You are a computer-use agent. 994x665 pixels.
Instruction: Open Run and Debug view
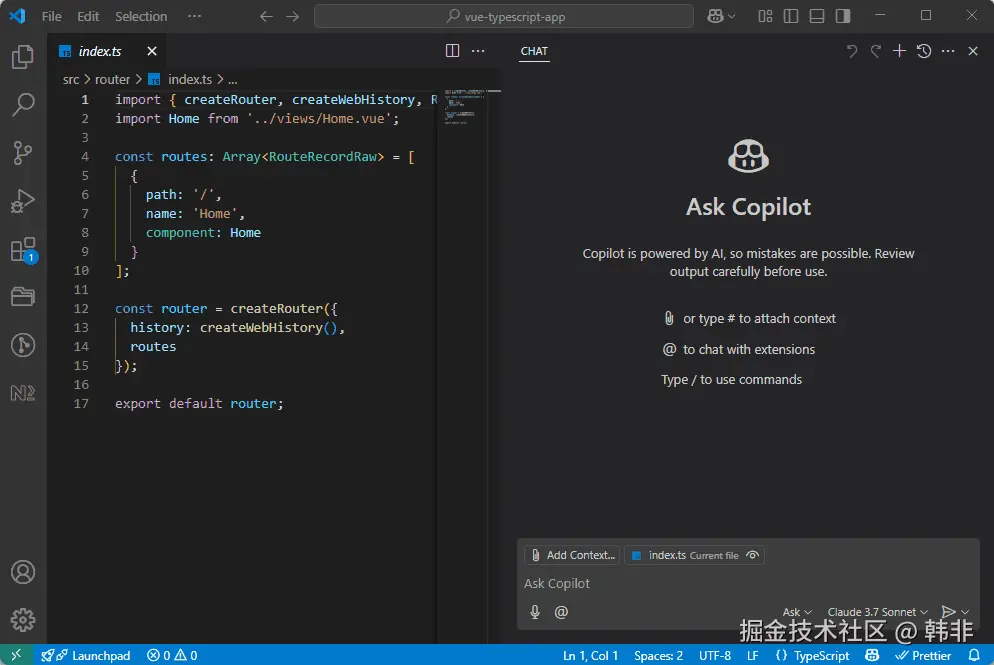point(22,201)
